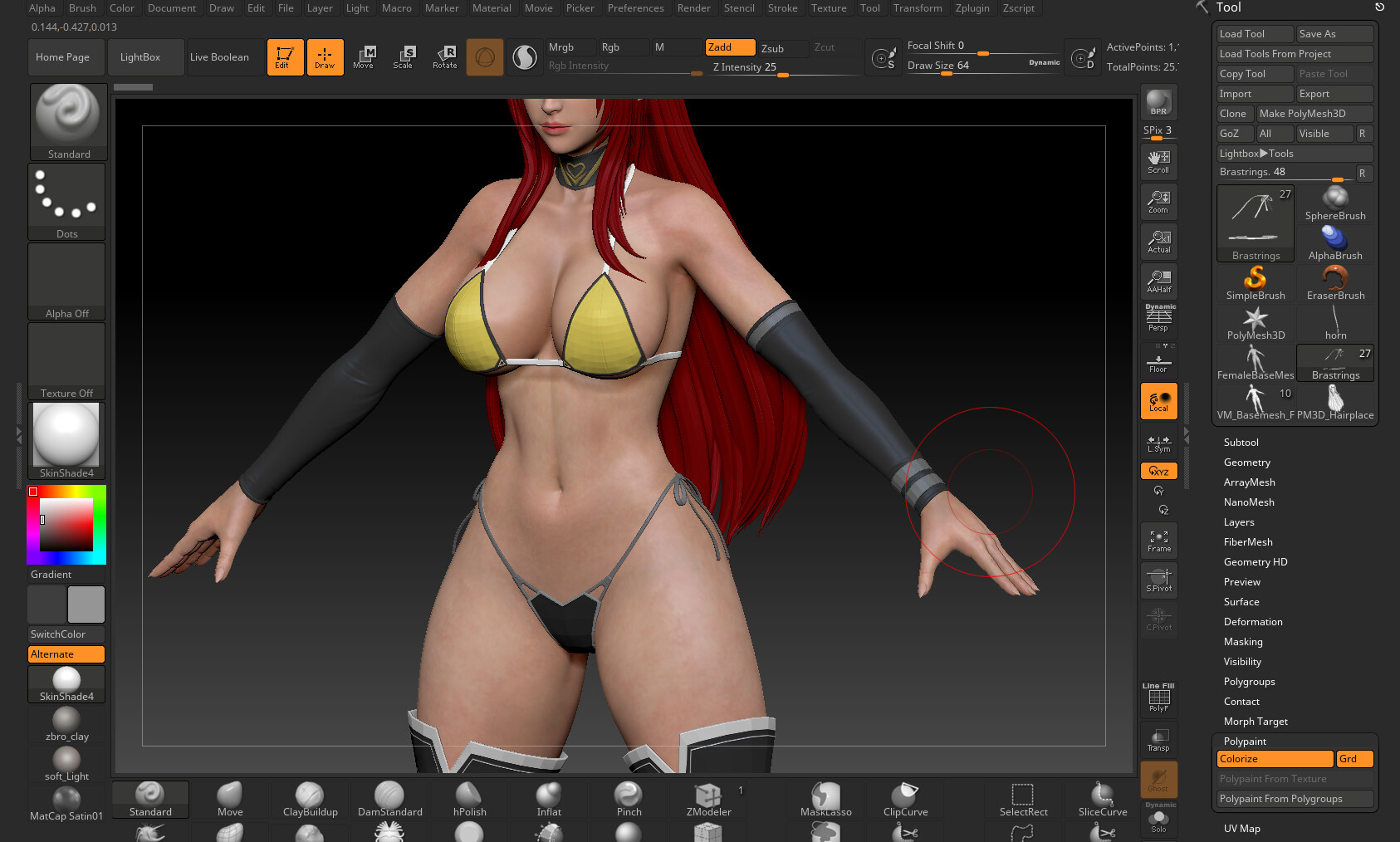Screen dimensions: 1400x842
Task: Open the Material menu
Action: tap(492, 8)
